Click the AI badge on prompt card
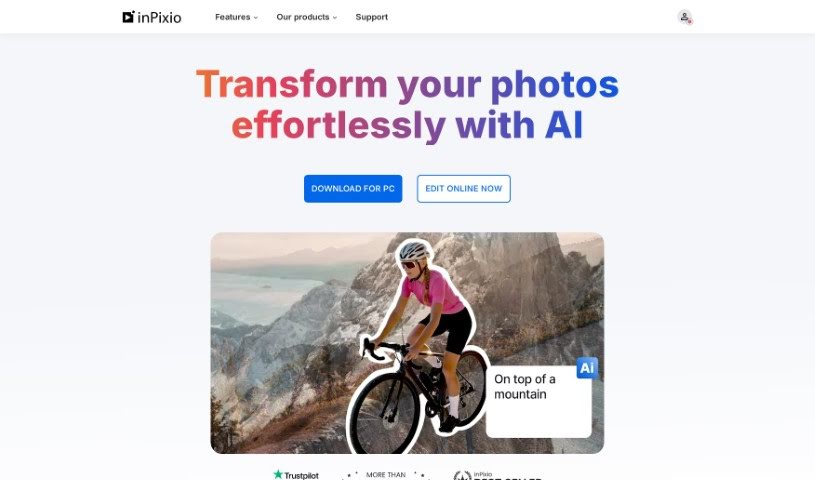 tap(587, 368)
